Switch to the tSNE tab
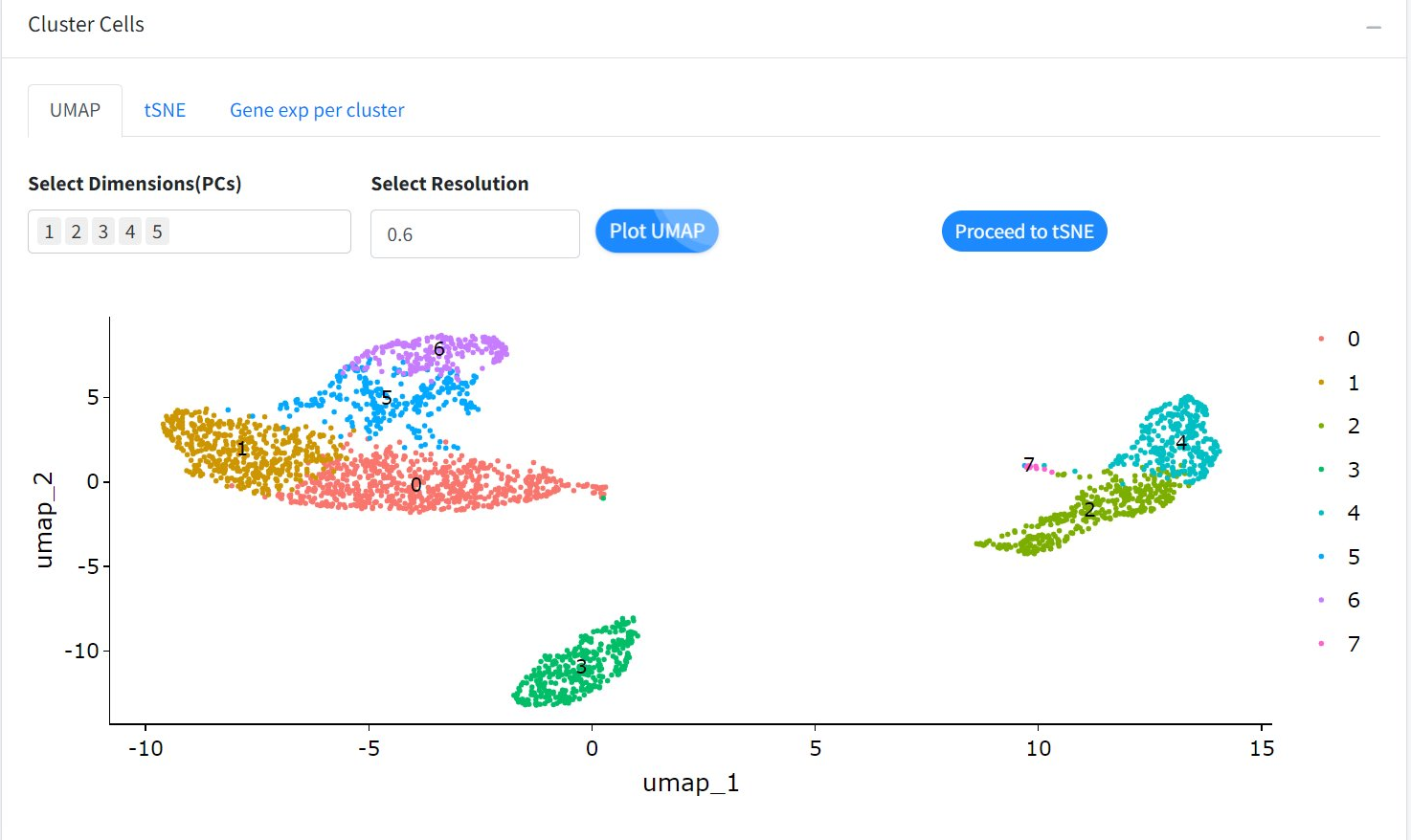 pyautogui.click(x=165, y=110)
